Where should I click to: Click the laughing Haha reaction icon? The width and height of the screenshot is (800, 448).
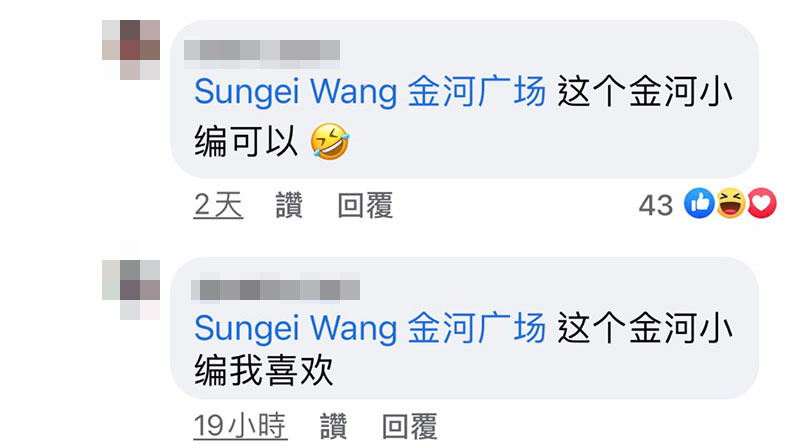[731, 204]
